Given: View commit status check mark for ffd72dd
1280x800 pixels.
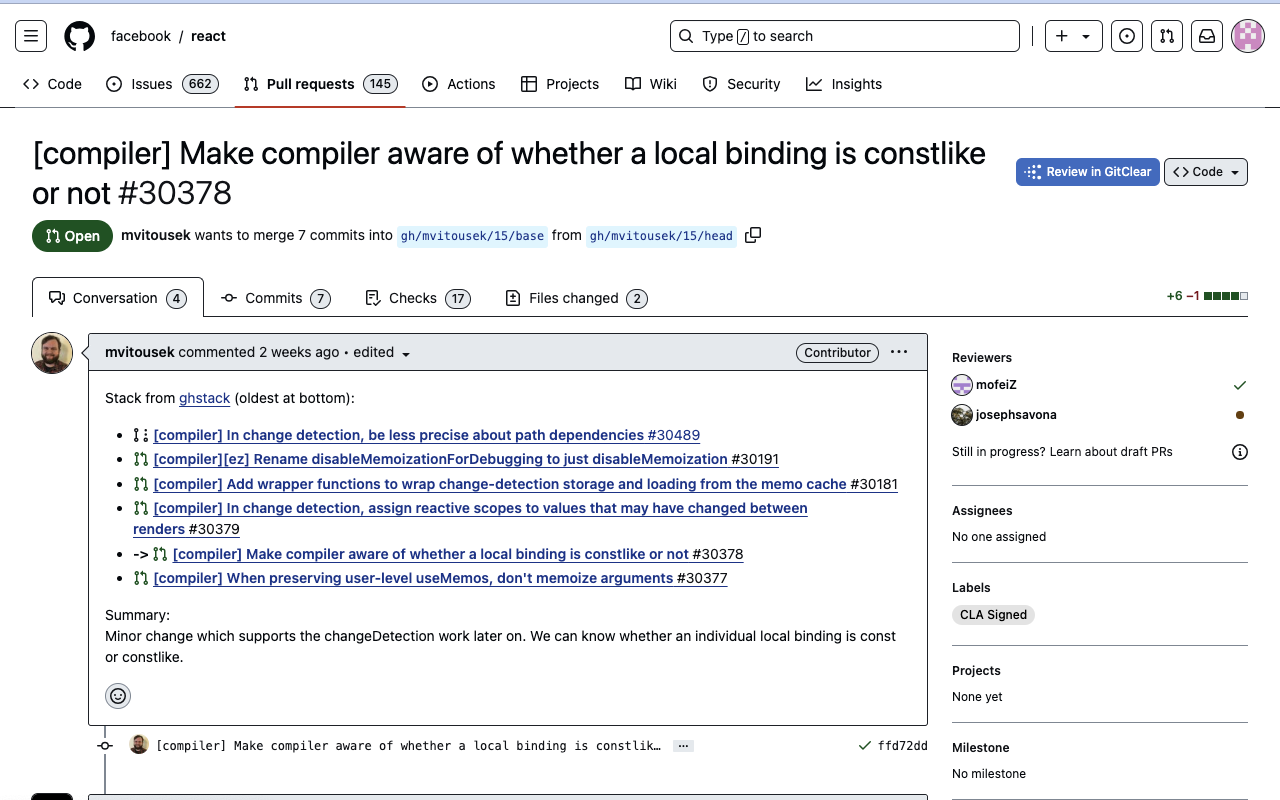Looking at the screenshot, I should pyautogui.click(x=865, y=746).
